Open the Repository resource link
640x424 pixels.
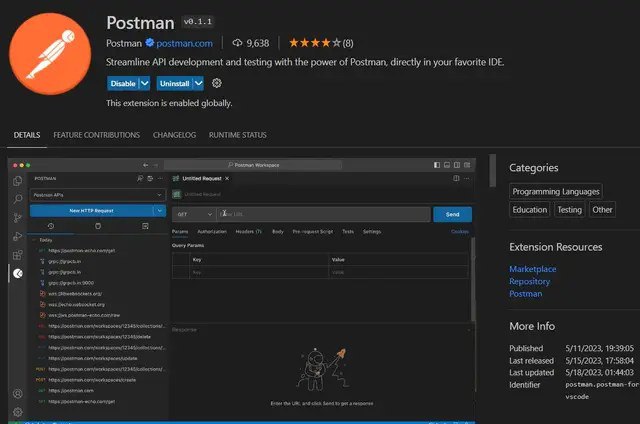click(x=529, y=281)
